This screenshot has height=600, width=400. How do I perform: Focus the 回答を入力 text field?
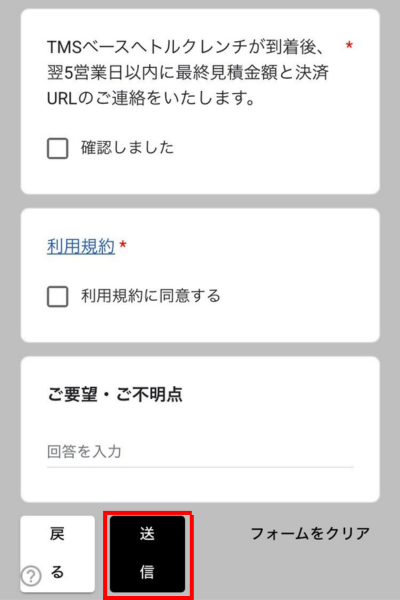point(200,452)
